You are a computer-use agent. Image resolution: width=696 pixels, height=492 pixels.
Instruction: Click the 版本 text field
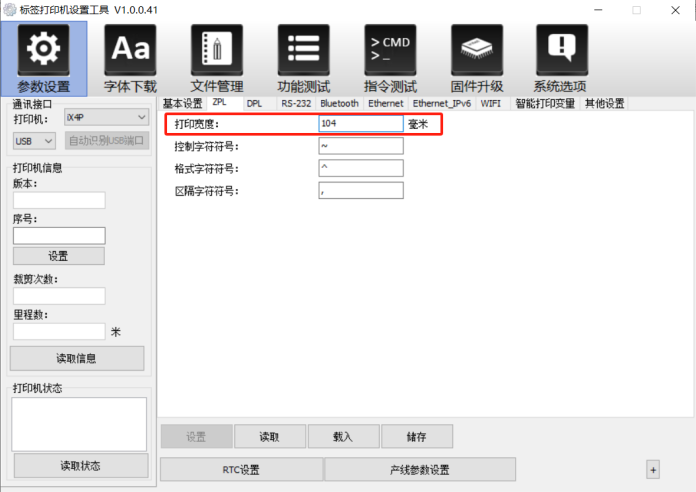(59, 200)
